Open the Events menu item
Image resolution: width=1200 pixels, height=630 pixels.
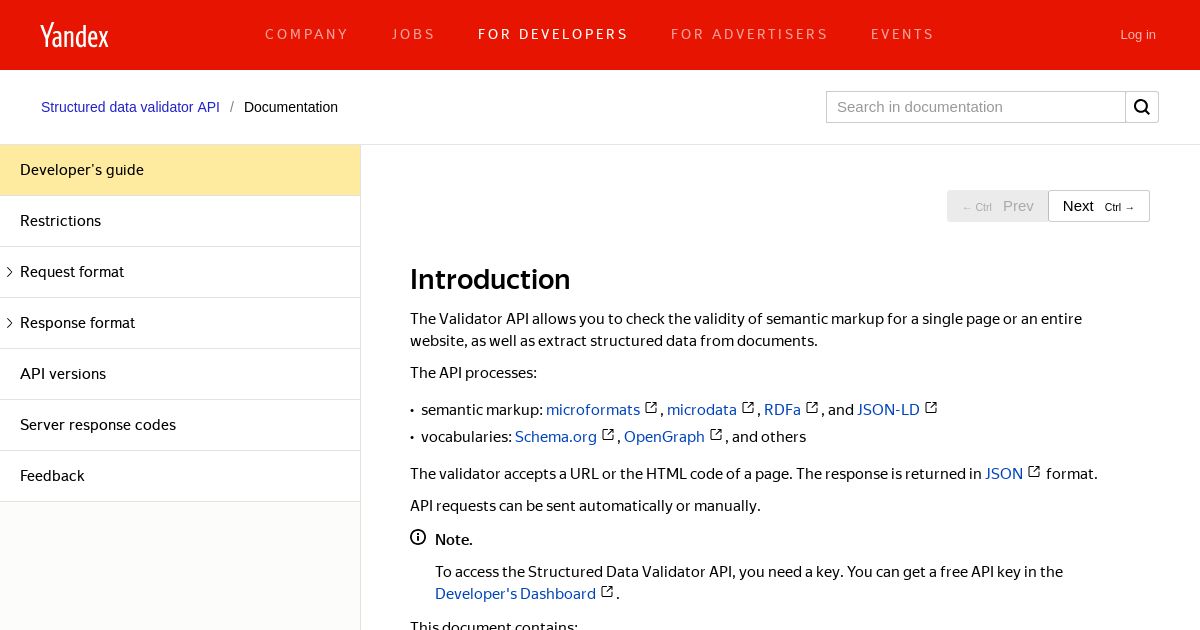pyautogui.click(x=902, y=34)
